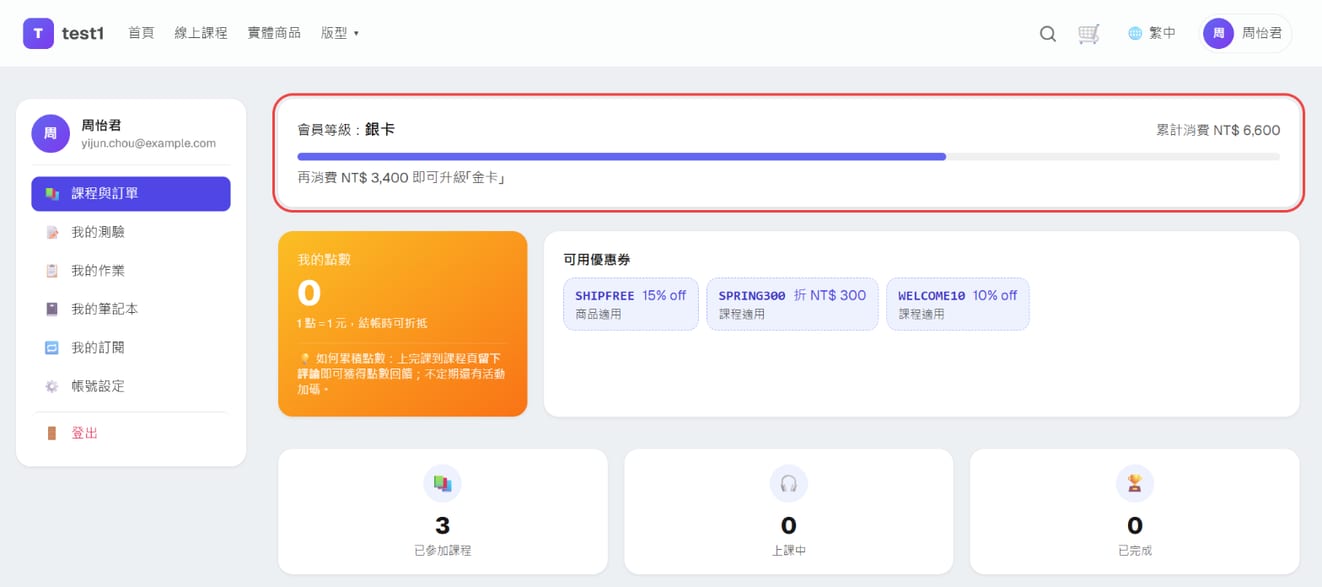This screenshot has height=587, width=1322.
Task: Click the 我的點數 orange card
Action: [x=403, y=324]
